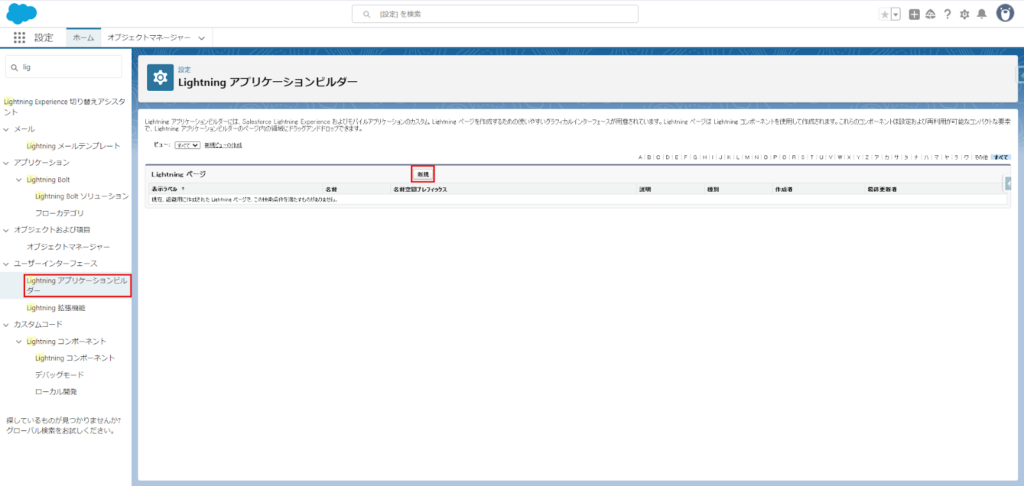Collapse the メール section

(7, 129)
